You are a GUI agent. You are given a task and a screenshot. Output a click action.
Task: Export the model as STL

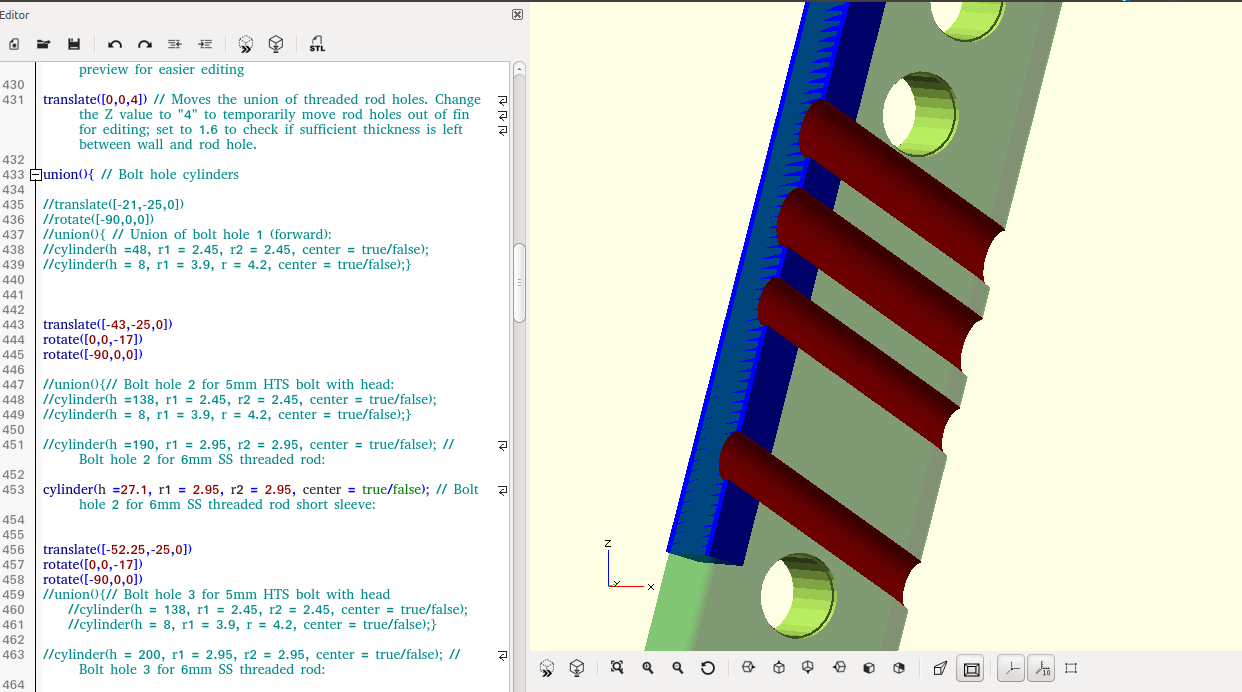(x=317, y=44)
